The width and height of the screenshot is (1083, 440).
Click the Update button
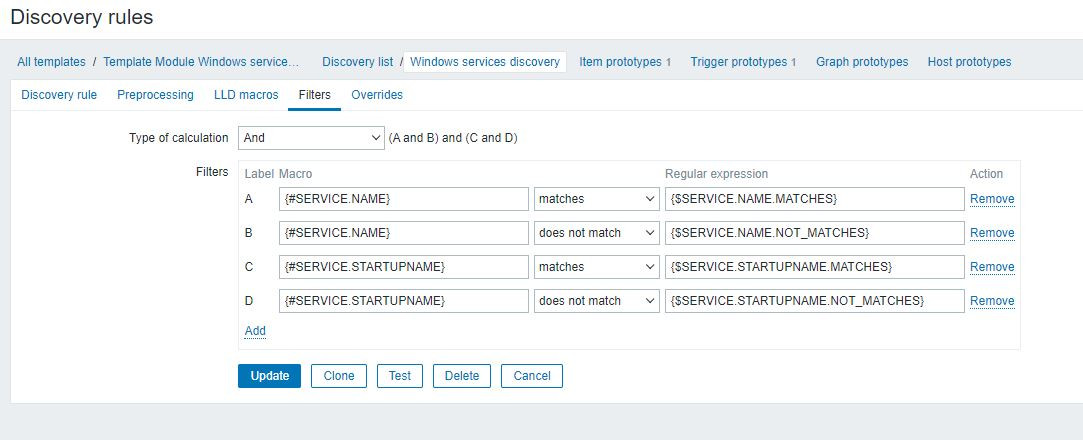pyautogui.click(x=269, y=376)
